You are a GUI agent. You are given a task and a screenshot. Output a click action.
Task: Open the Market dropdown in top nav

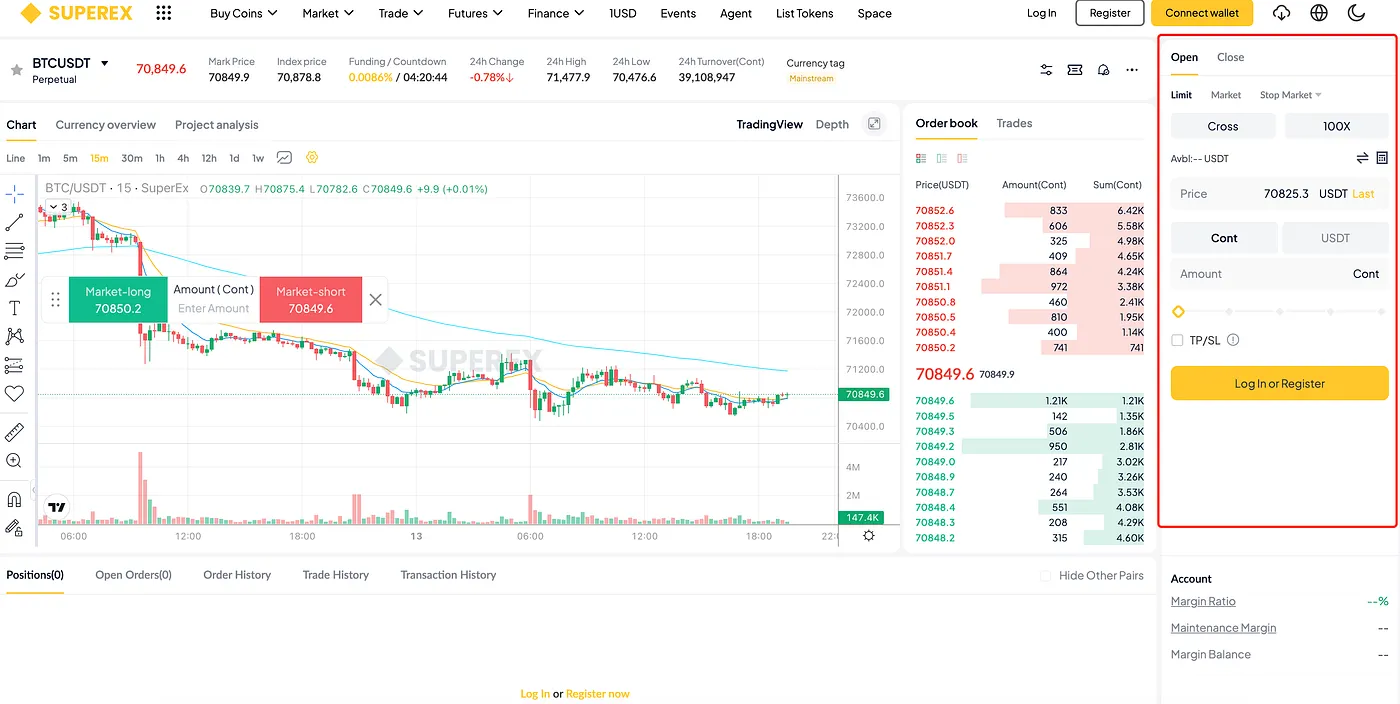coord(328,13)
